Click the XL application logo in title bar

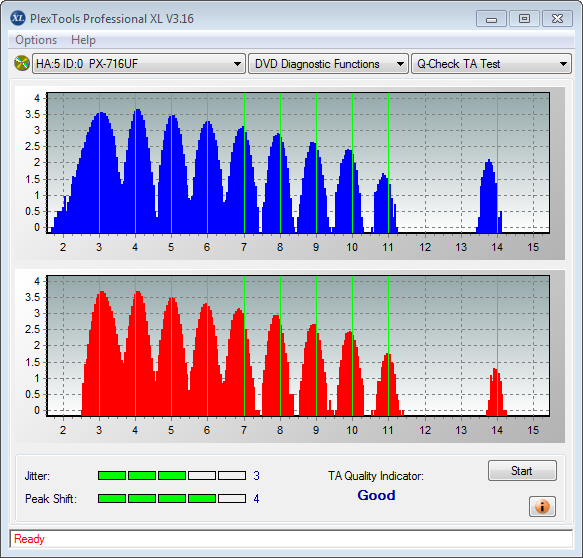(x=18, y=18)
